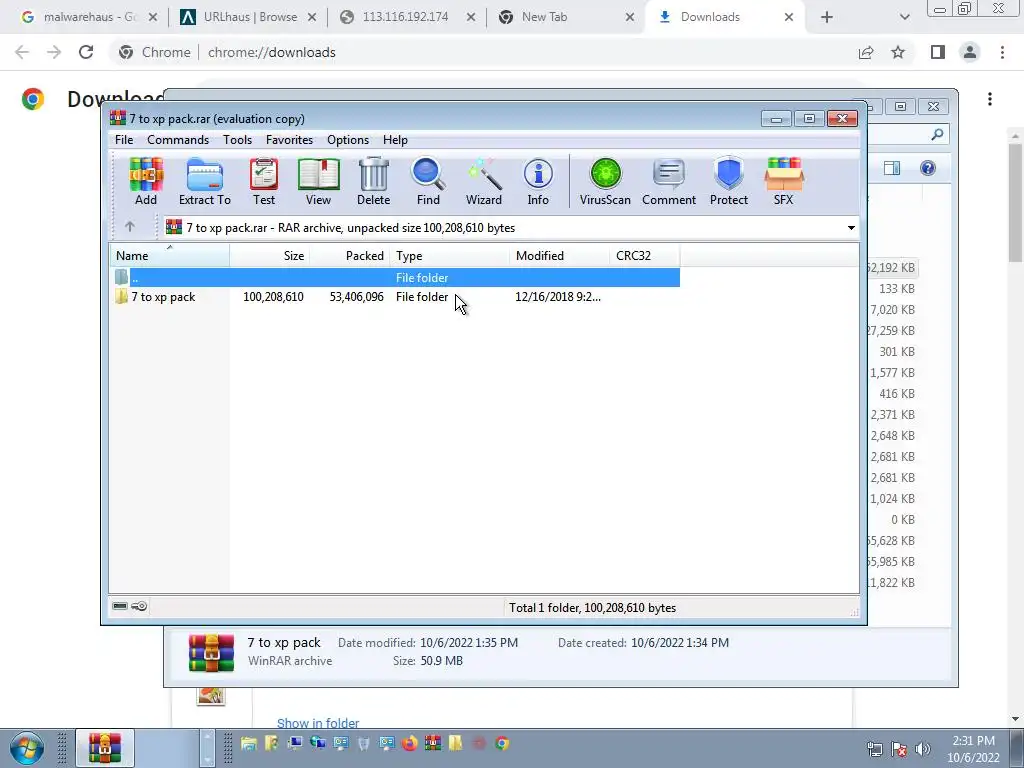The height and width of the screenshot is (768, 1024).
Task: Sort by the Type column header
Action: [449, 255]
